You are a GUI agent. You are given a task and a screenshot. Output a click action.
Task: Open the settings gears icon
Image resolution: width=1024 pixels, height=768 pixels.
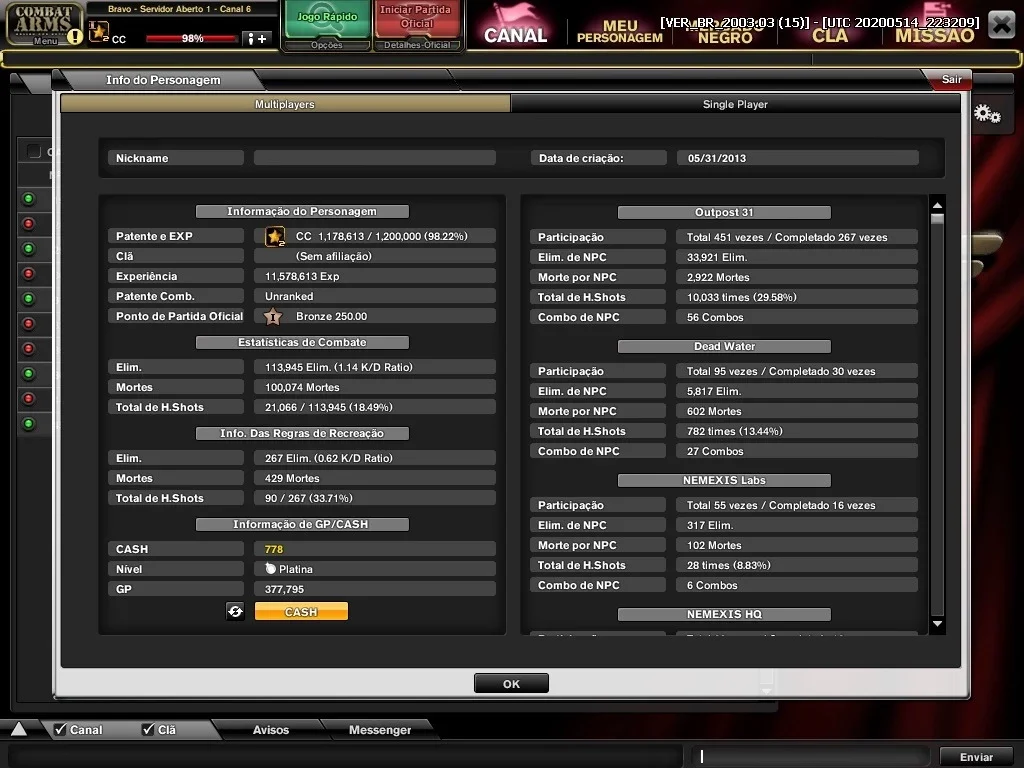point(987,114)
